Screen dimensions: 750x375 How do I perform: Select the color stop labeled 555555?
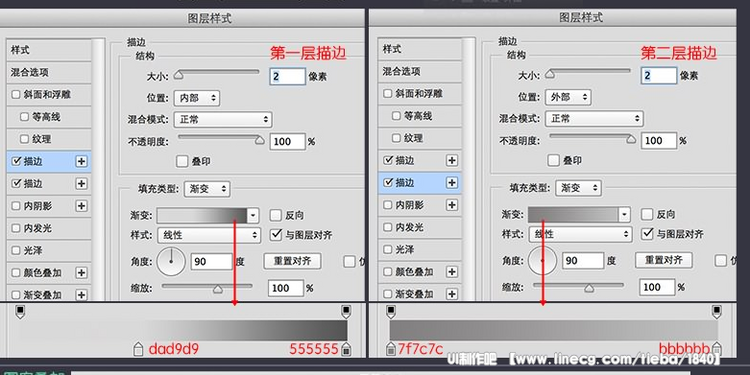[x=346, y=349]
